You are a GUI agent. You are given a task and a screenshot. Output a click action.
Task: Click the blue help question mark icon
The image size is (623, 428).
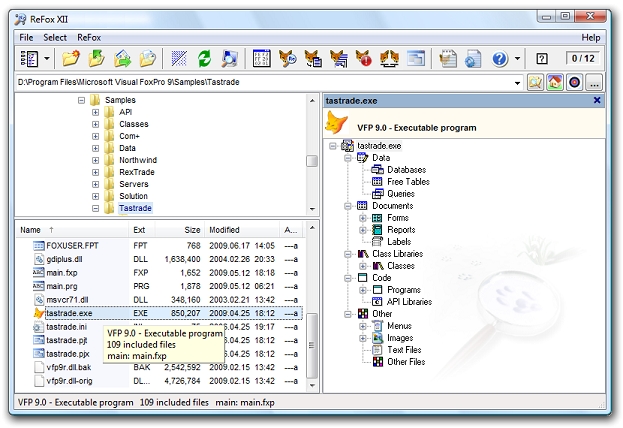click(x=499, y=59)
